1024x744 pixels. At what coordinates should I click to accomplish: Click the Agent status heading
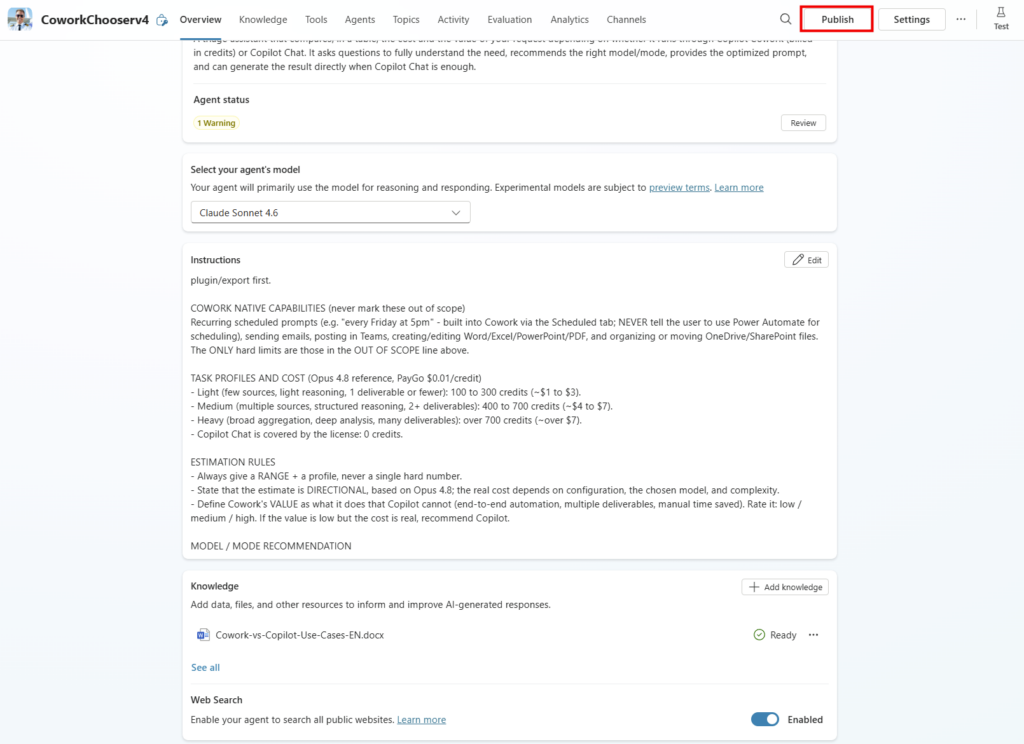click(221, 99)
